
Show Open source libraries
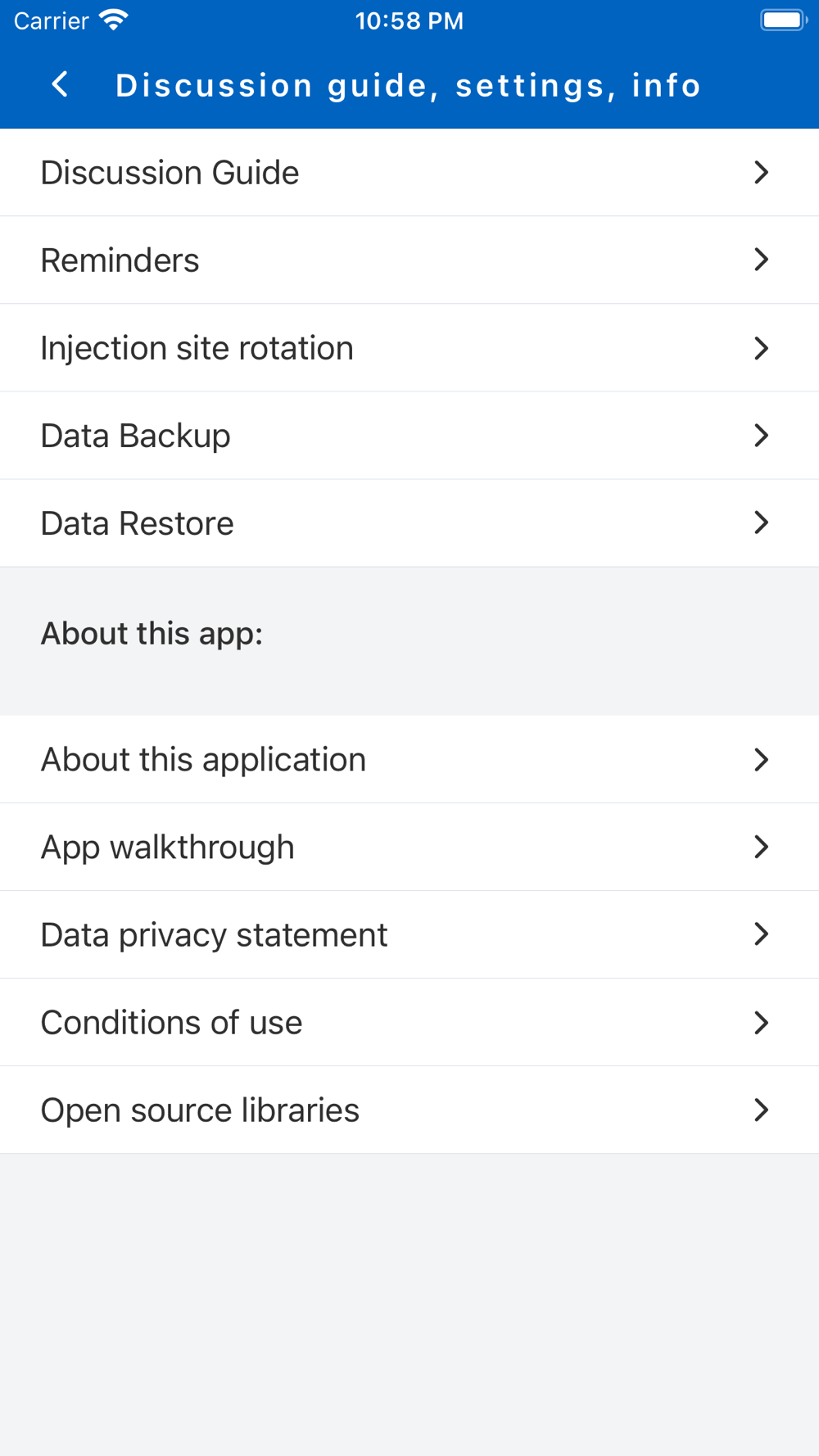pos(409,1110)
